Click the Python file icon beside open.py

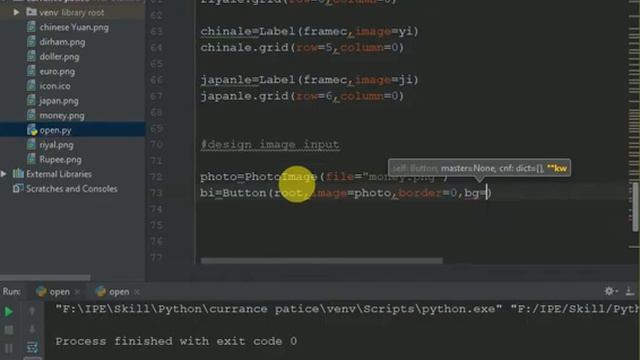[x=31, y=130]
